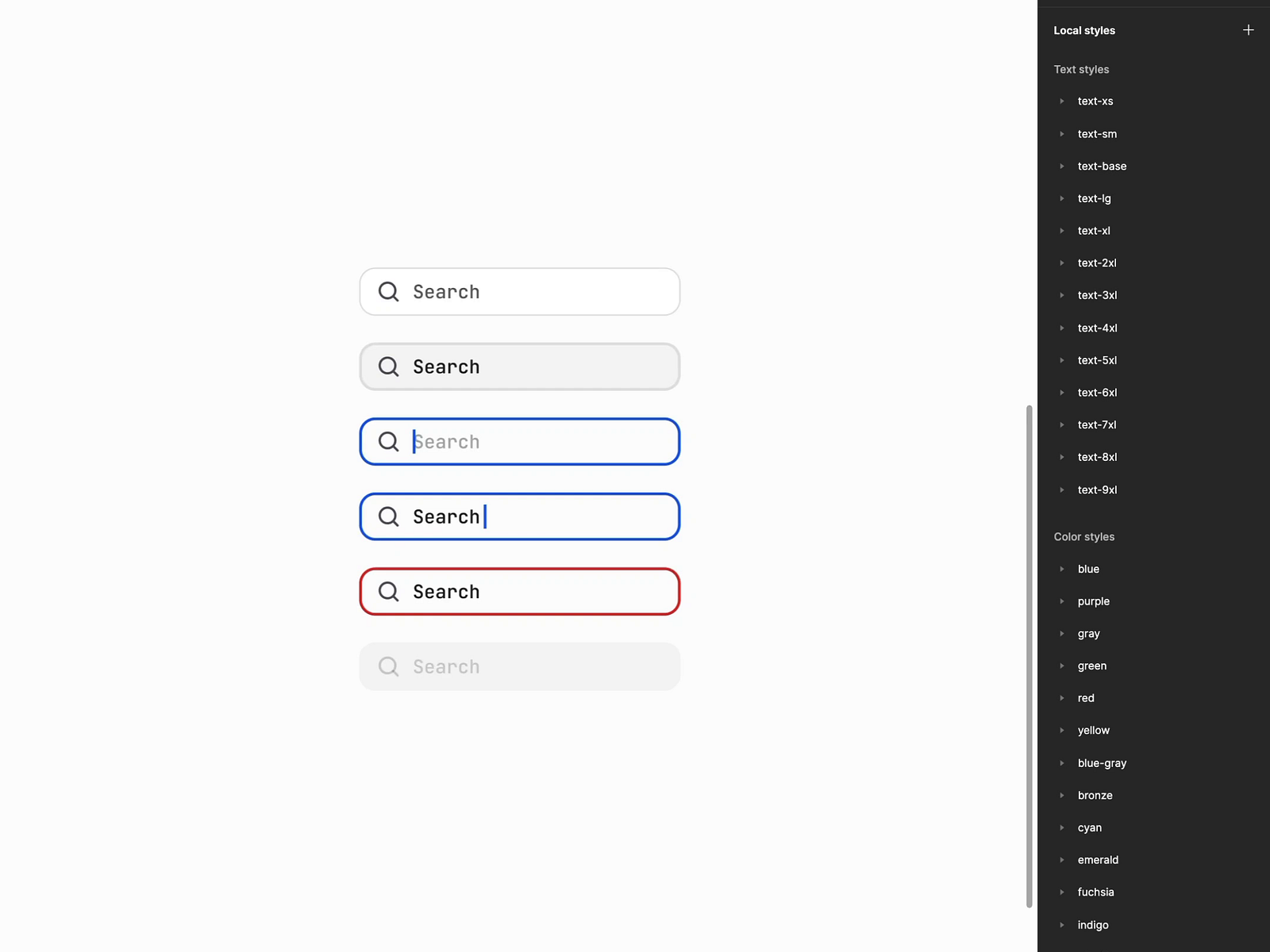Select the red error-state search input
This screenshot has width=1270, height=952.
520,592
